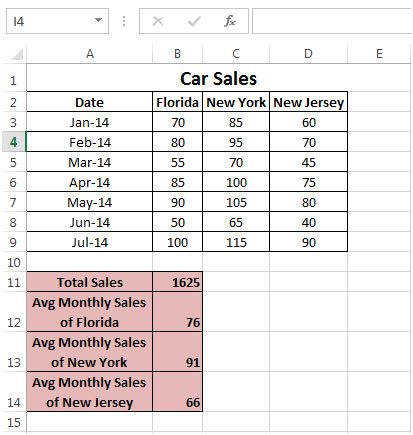The image size is (413, 435).
Task: Click the Cancel X icon in formula bar
Action: click(x=158, y=21)
